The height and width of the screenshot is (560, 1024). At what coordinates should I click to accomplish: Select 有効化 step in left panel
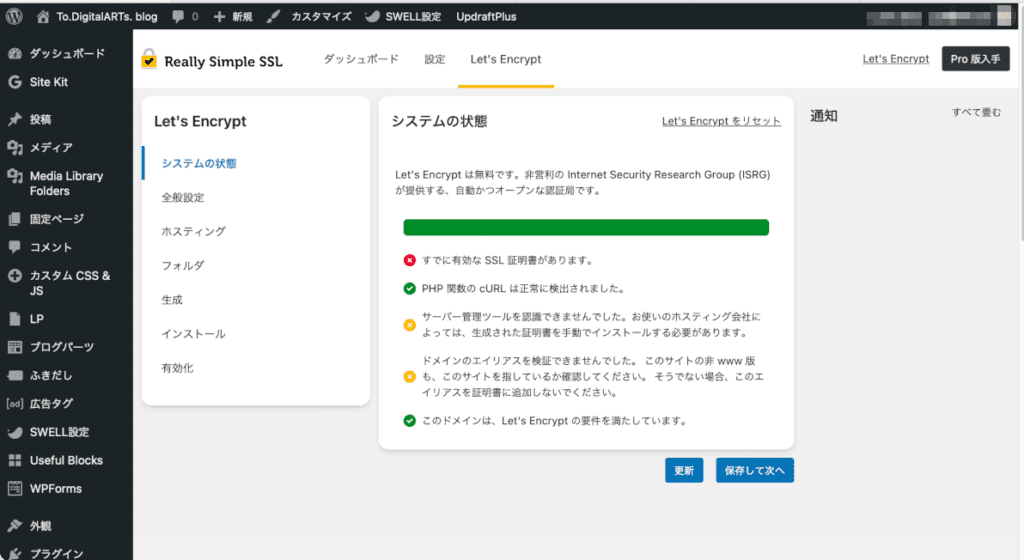click(178, 368)
